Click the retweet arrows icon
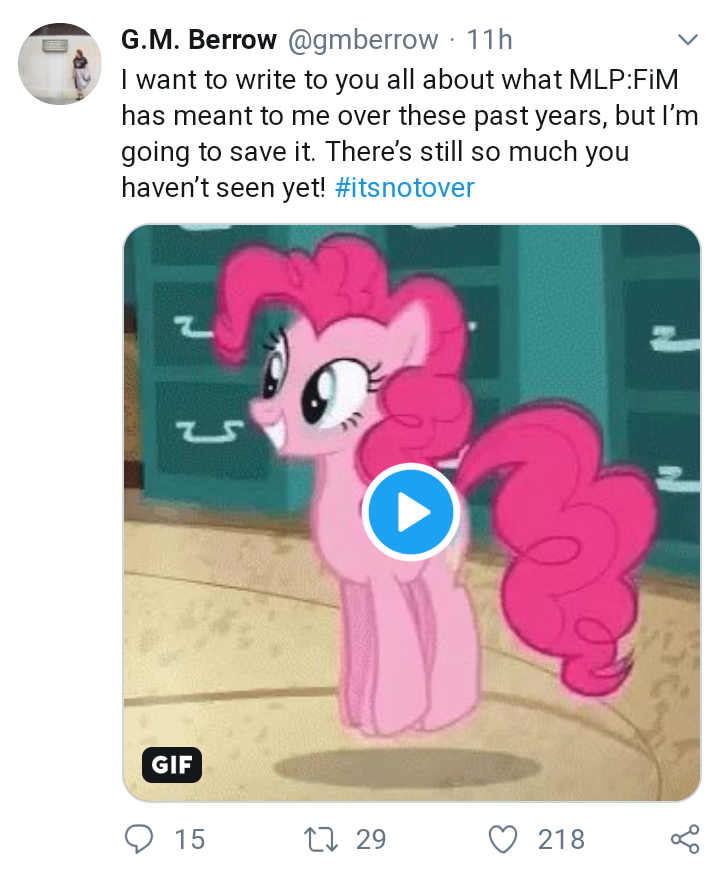Screen dimensions: 720x882 pyautogui.click(x=320, y=840)
